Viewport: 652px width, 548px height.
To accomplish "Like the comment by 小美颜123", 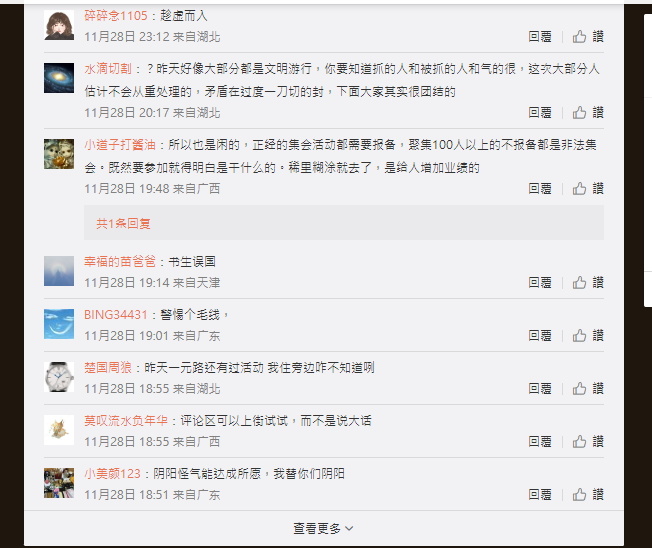I will point(588,495).
